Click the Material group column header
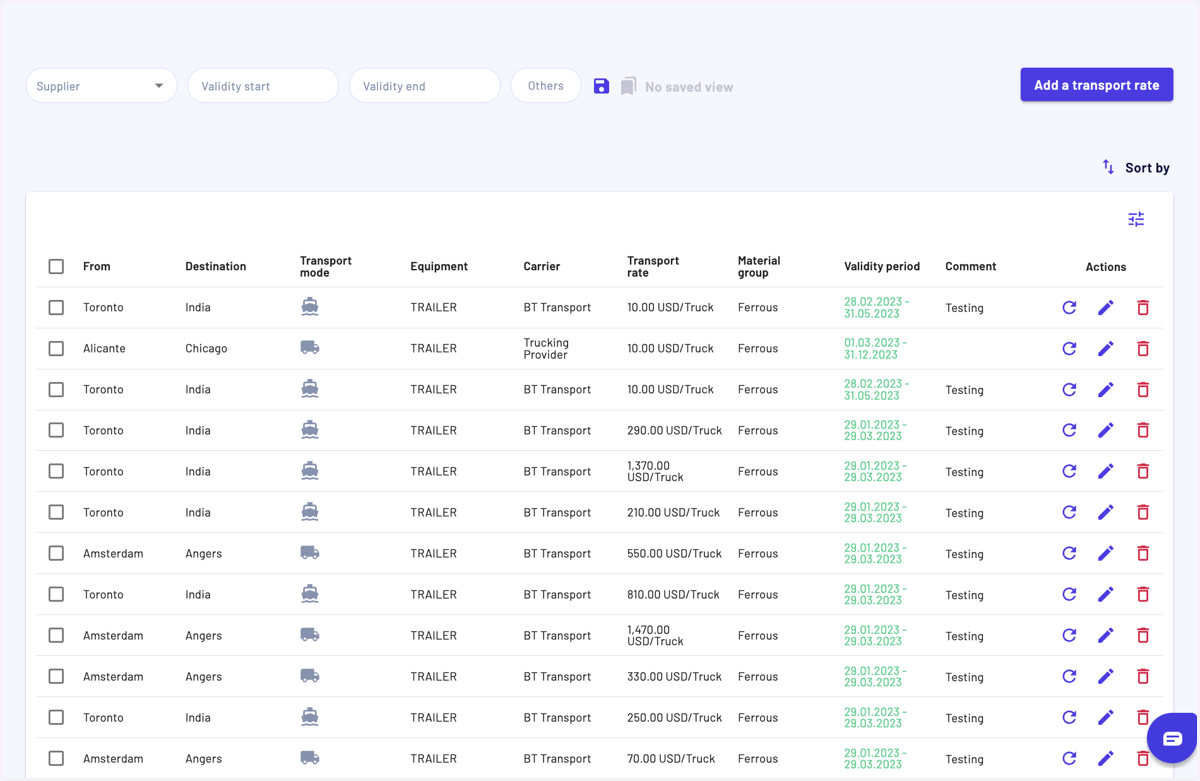The image size is (1200, 781). 759,266
